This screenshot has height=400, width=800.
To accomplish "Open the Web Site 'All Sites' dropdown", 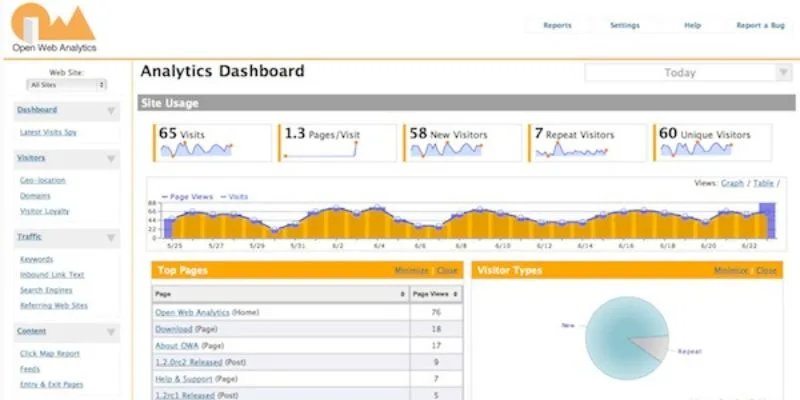I will pyautogui.click(x=66, y=85).
